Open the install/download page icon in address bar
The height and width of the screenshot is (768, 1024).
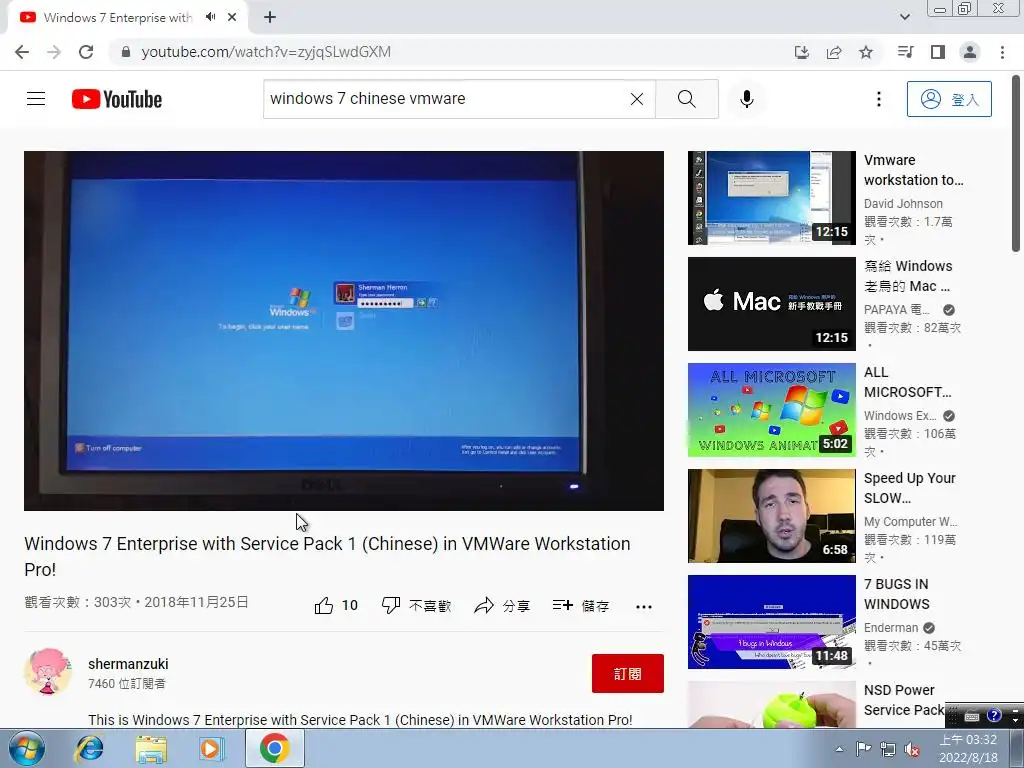coord(802,52)
